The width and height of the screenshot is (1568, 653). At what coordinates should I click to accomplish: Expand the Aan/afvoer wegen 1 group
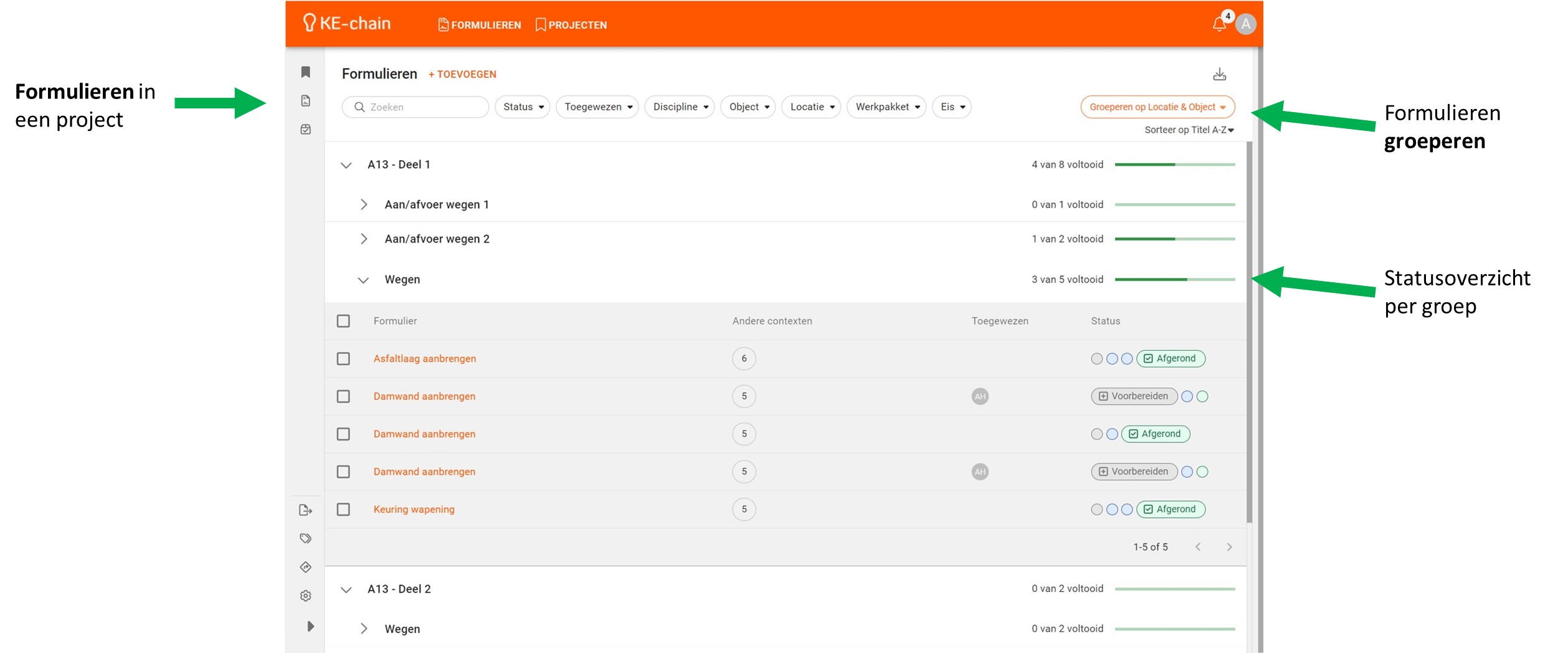tap(364, 204)
